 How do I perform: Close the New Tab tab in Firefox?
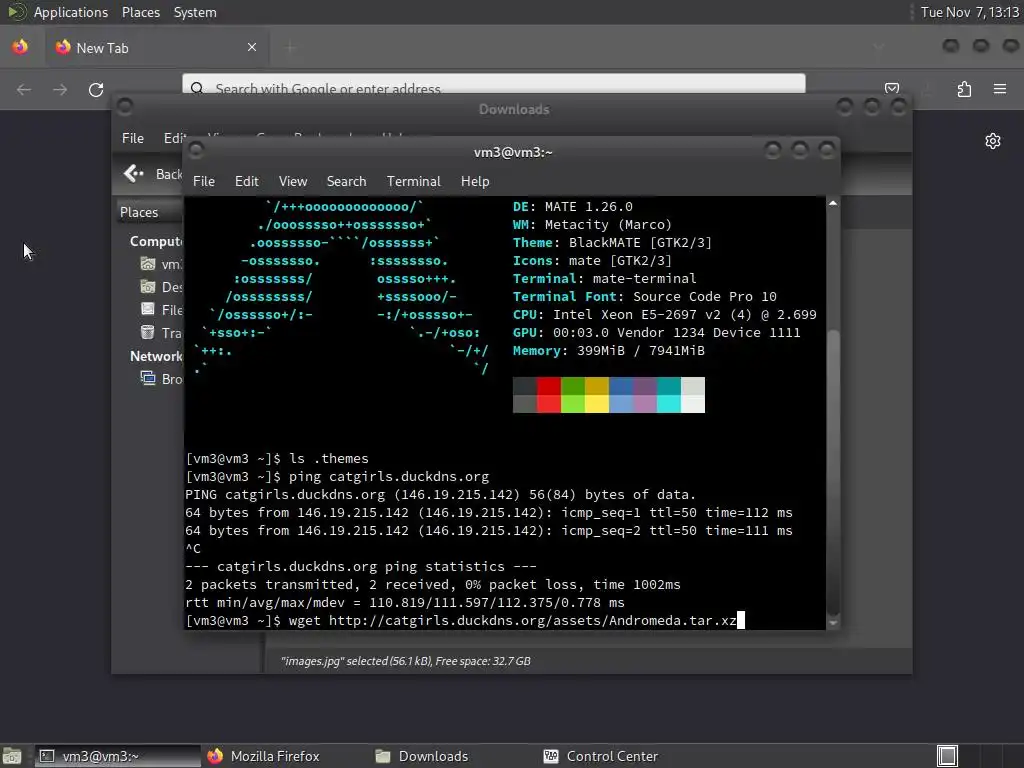click(x=252, y=47)
